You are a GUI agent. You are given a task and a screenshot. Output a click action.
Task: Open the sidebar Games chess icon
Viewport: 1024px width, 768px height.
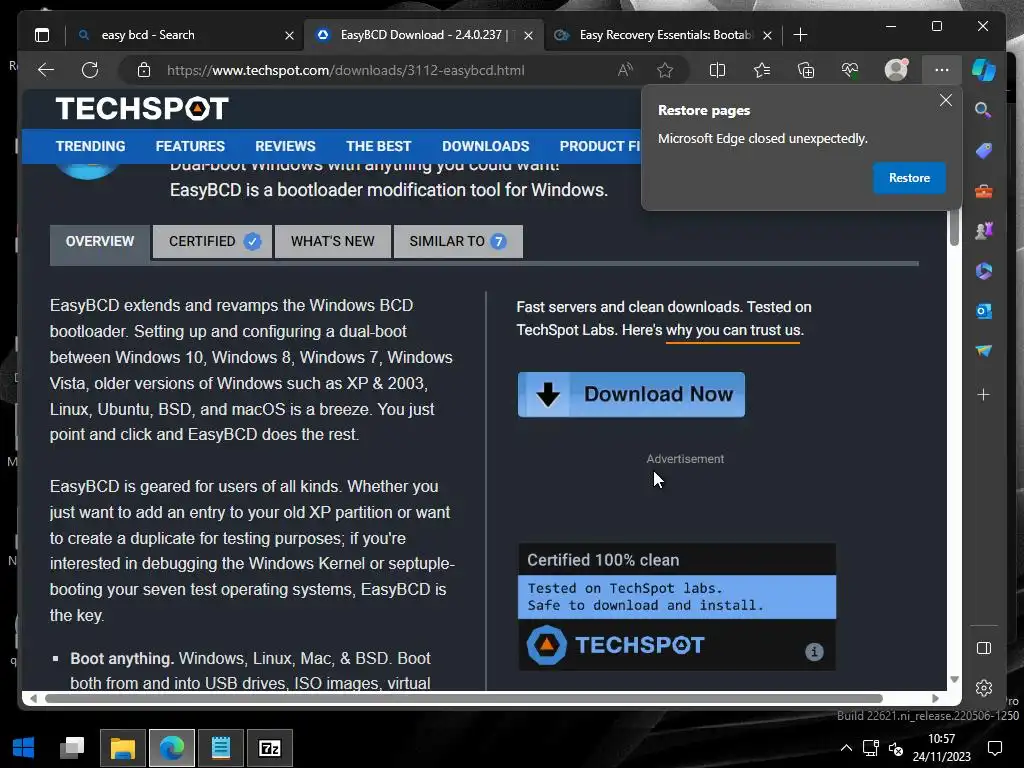[x=984, y=231]
